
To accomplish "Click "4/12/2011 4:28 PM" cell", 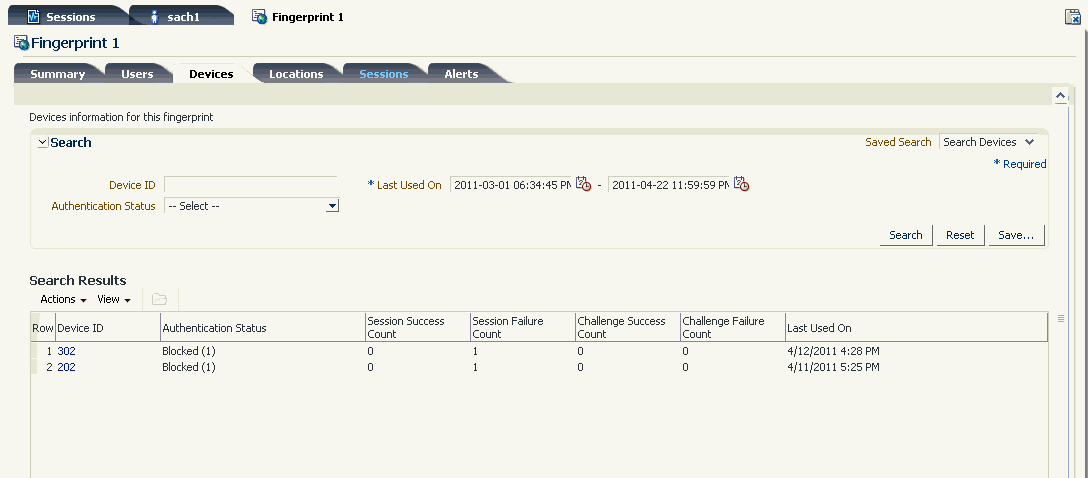I will pyautogui.click(x=833, y=351).
